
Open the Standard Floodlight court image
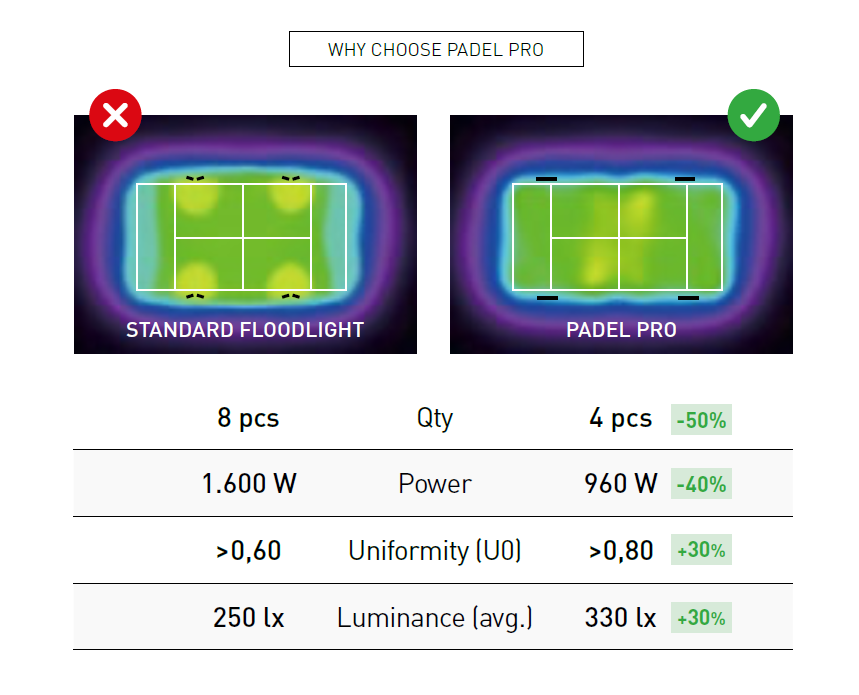pyautogui.click(x=245, y=236)
